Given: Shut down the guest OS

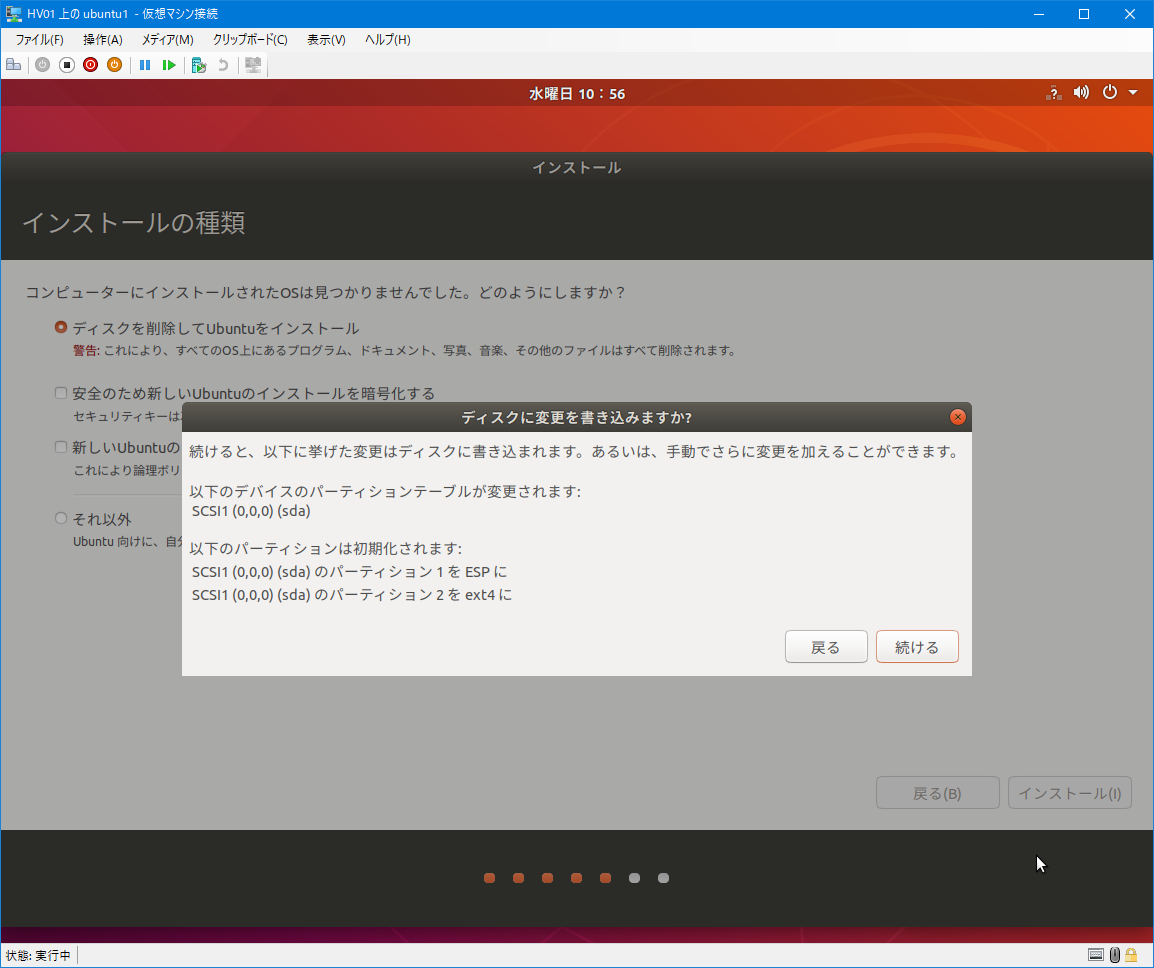Looking at the screenshot, I should (90, 64).
